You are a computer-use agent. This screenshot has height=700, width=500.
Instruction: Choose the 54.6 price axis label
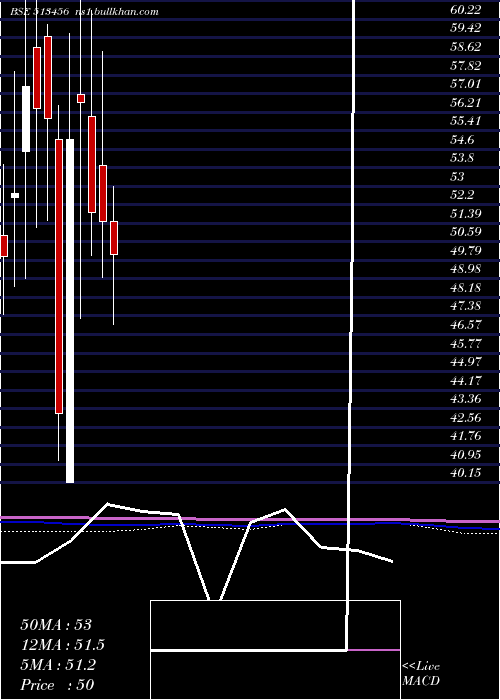tap(462, 140)
